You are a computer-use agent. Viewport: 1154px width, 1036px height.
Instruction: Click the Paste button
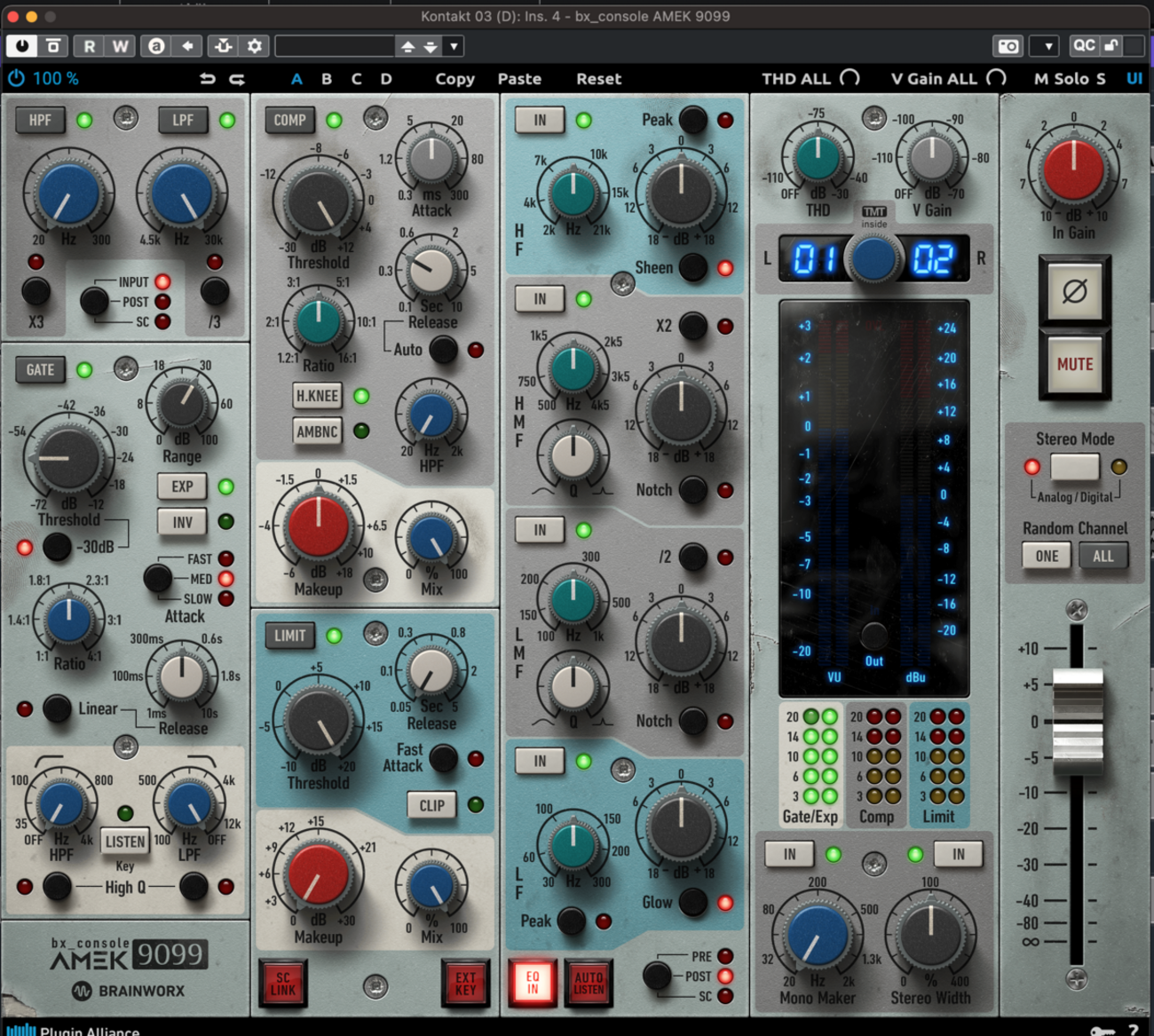[x=519, y=79]
